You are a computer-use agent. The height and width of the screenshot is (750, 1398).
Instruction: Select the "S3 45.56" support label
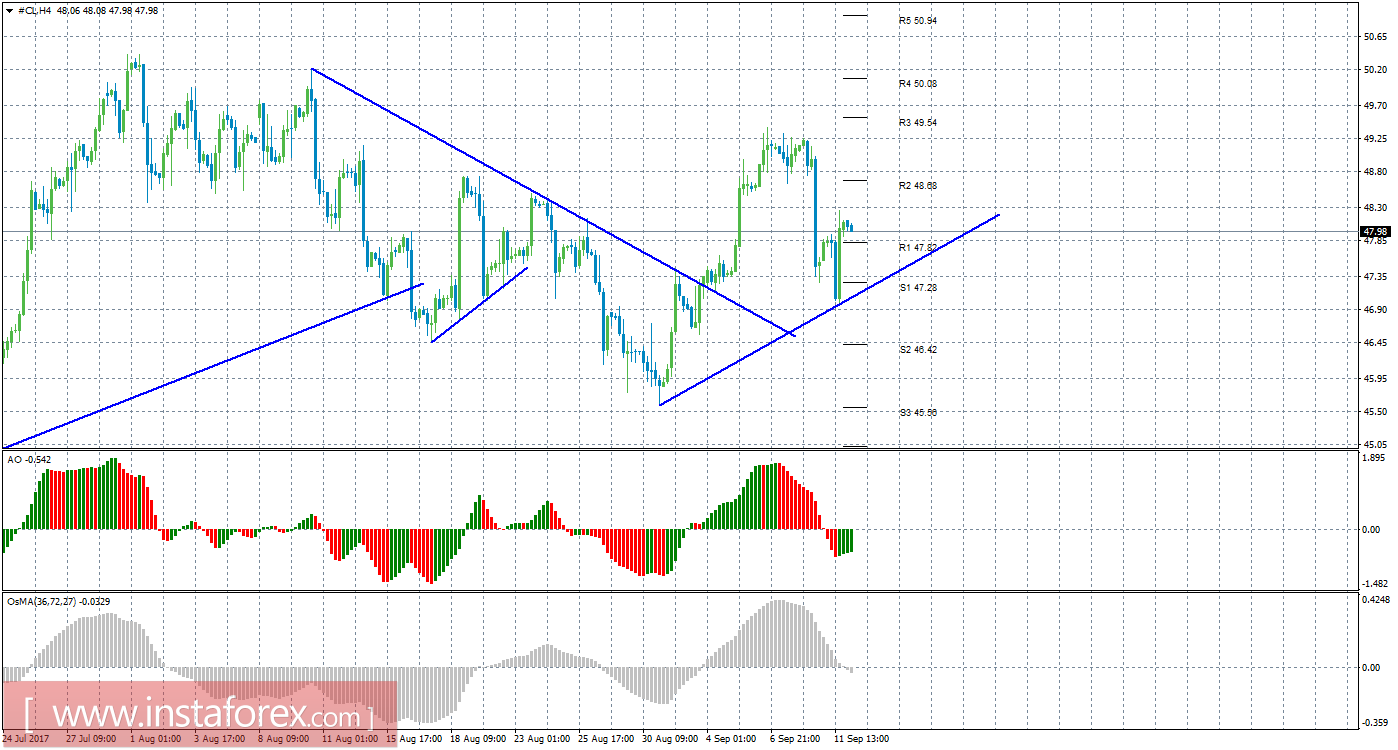[x=918, y=412]
